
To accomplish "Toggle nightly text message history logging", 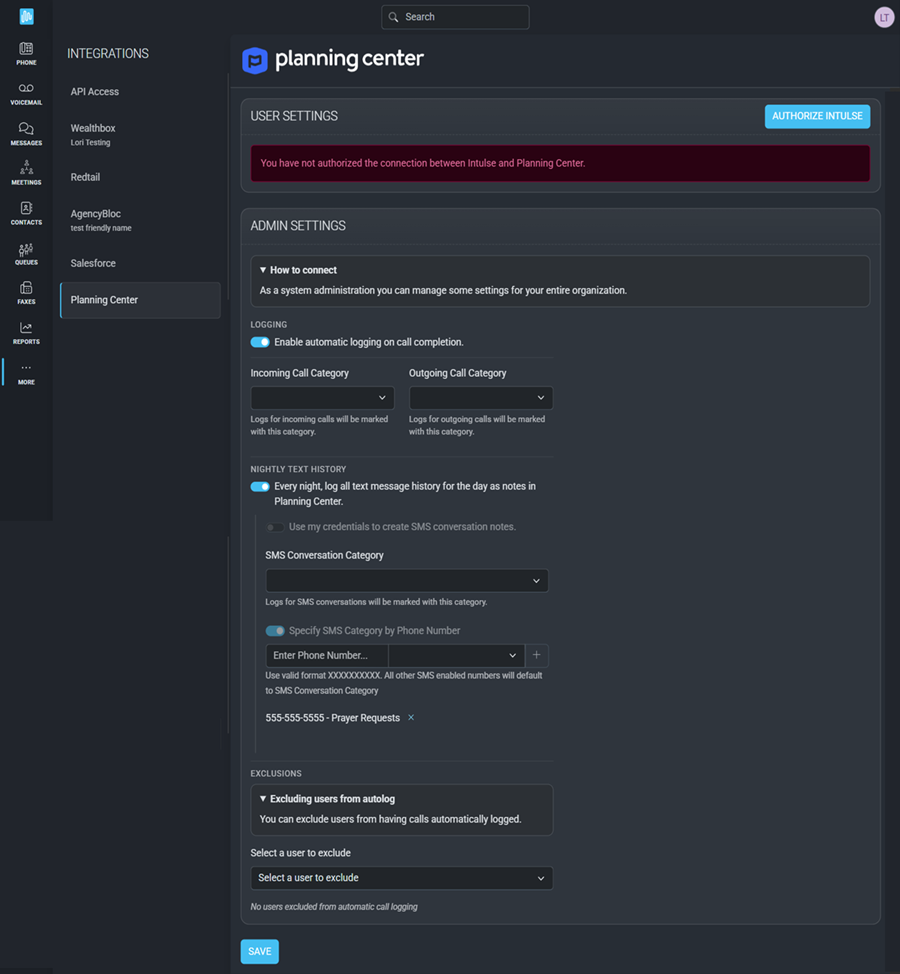I will pos(260,487).
